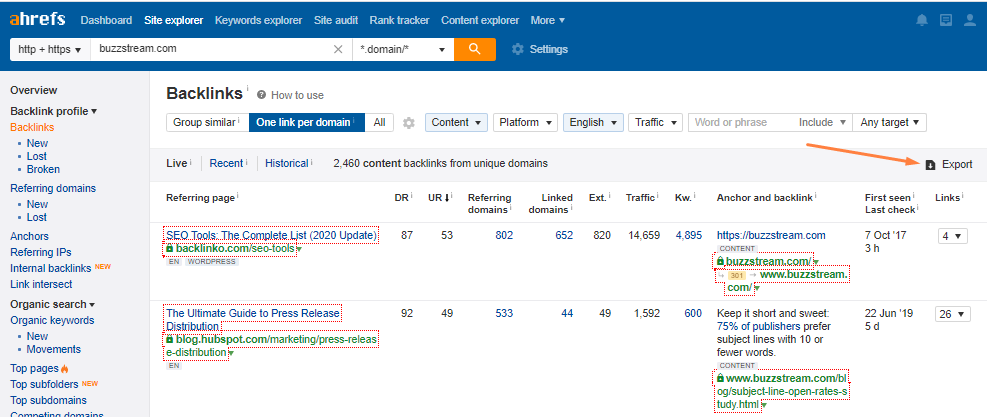This screenshot has width=987, height=417.
Task: Open Broken under Backlinks
Action: tap(43, 169)
